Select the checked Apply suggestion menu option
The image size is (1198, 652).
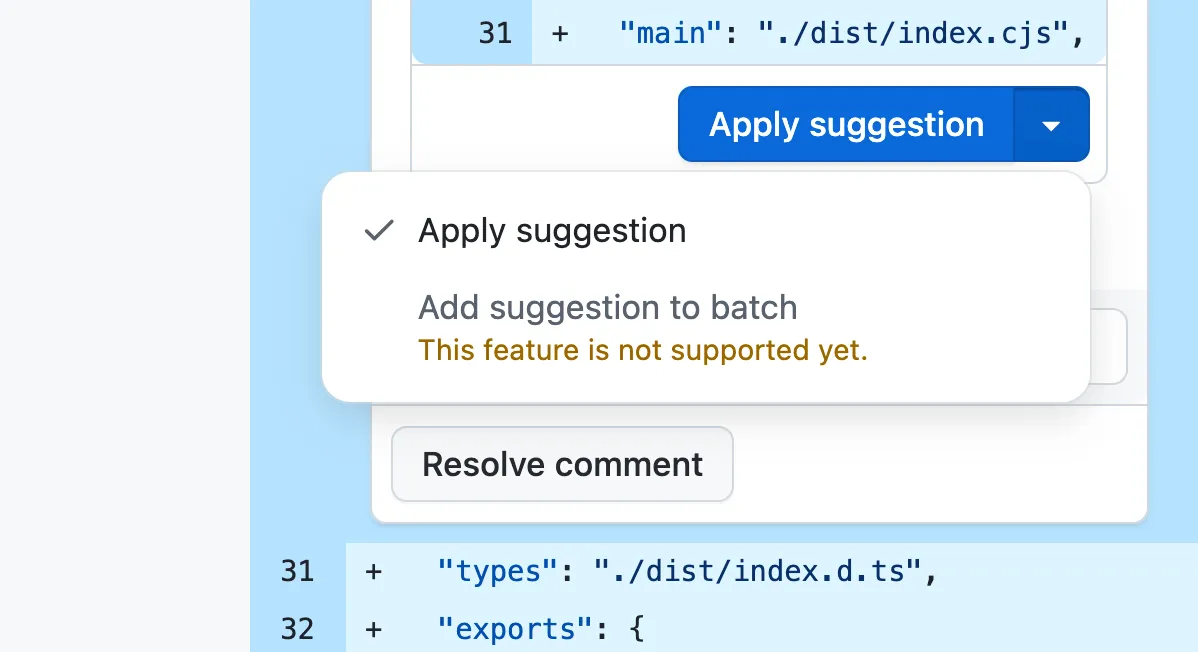(552, 231)
